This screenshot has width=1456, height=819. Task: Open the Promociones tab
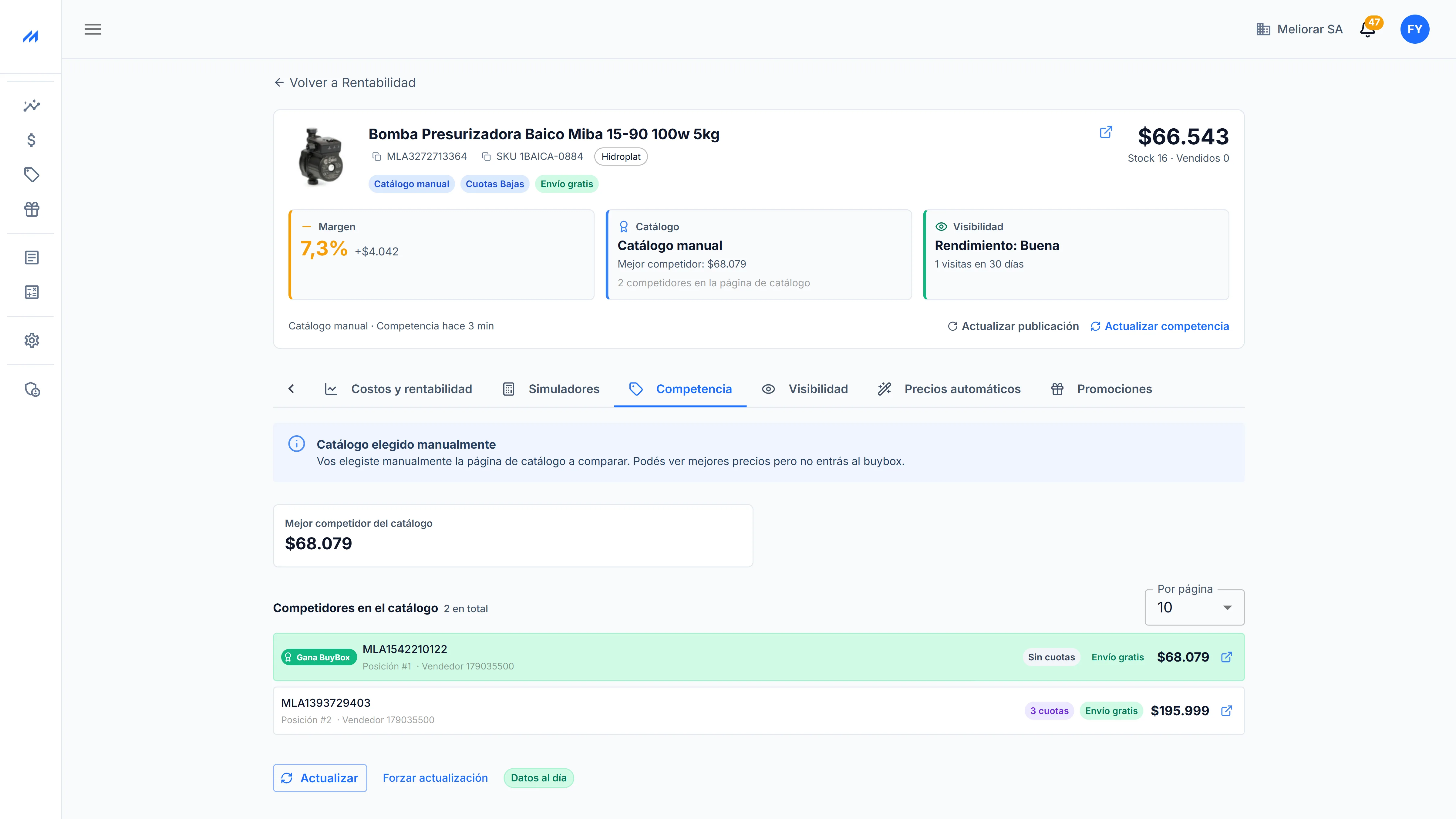click(1101, 389)
